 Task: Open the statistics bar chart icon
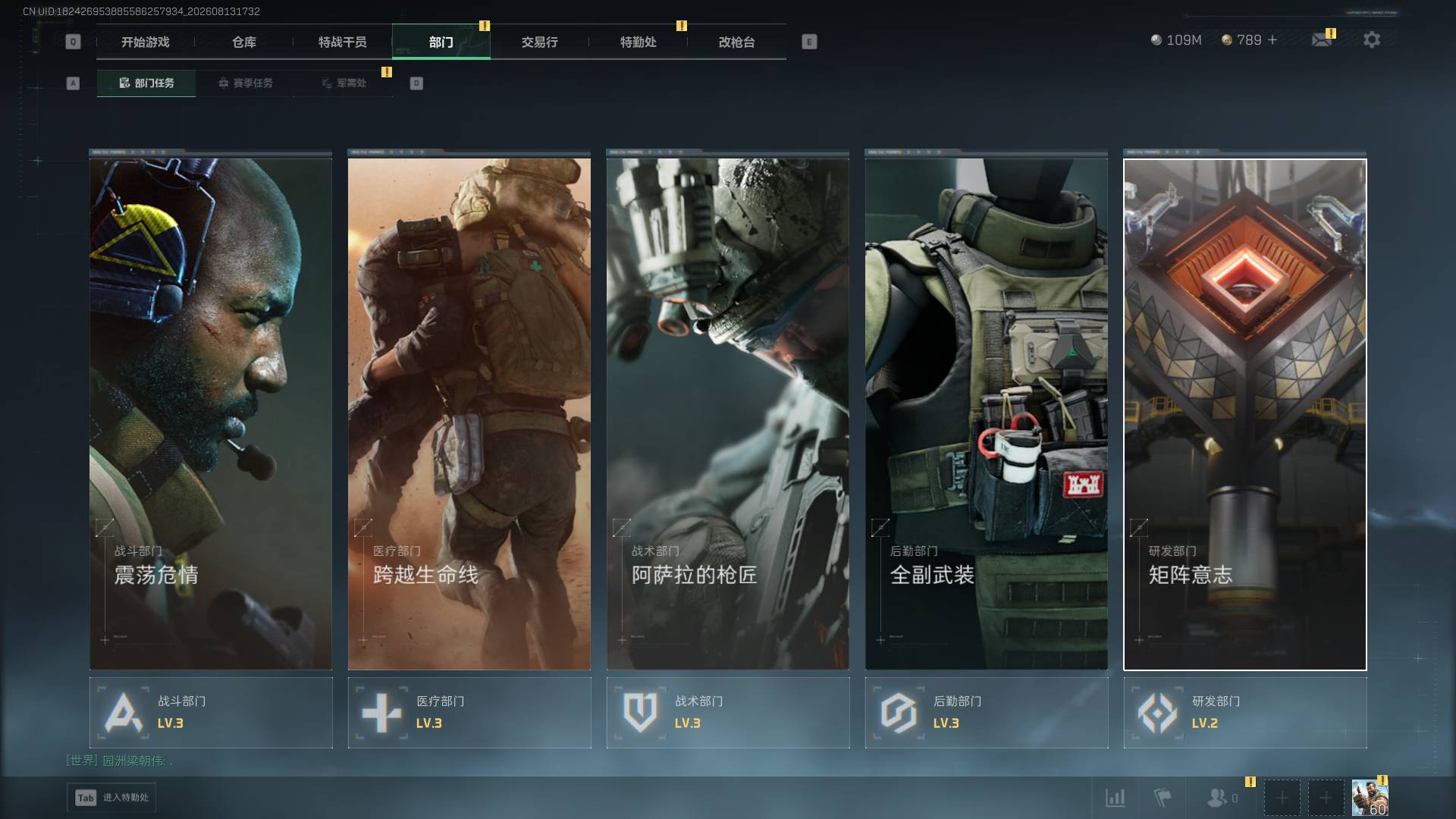pyautogui.click(x=1116, y=798)
